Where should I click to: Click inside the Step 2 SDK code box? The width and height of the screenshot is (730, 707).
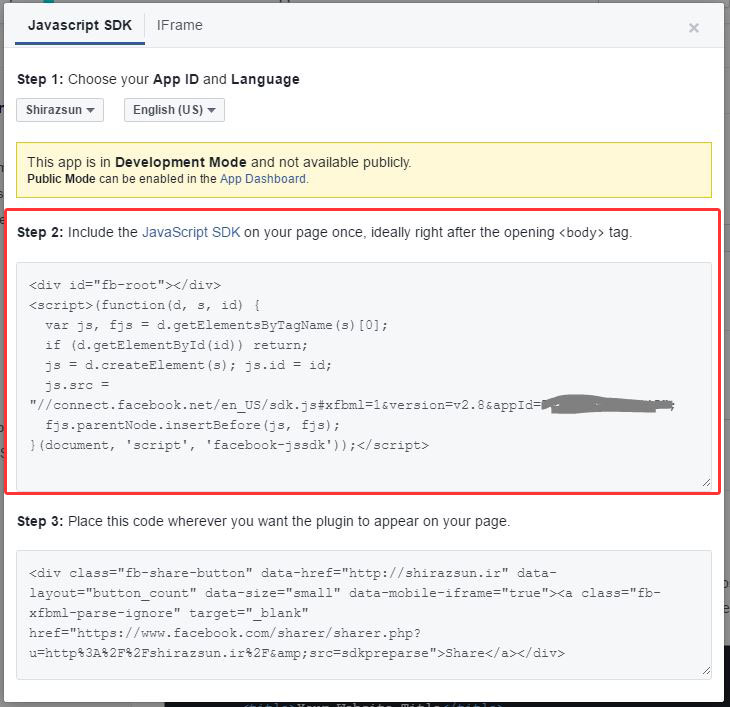pyautogui.click(x=364, y=376)
